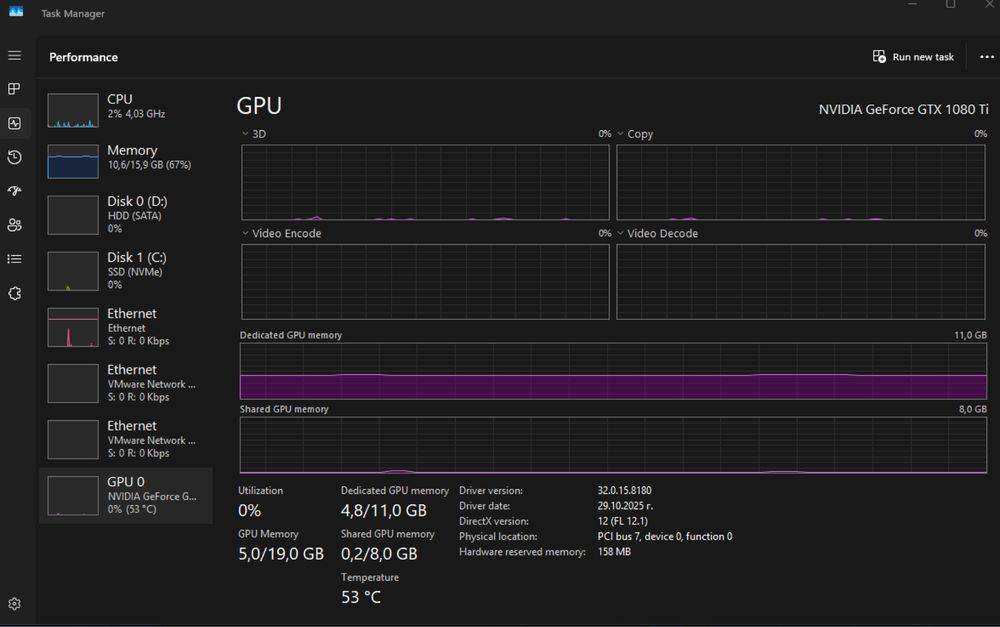Expand the 3D graph engine dropdown
Screen dimensions: 1000x627
pyautogui.click(x=247, y=134)
